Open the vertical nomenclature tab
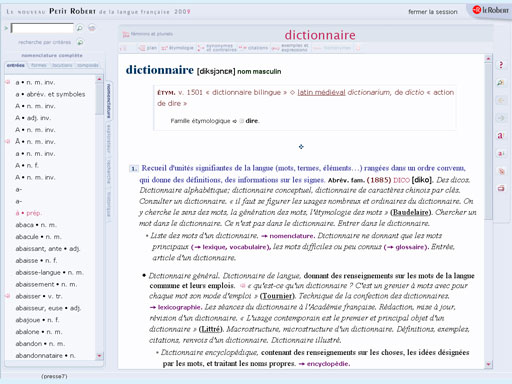Viewport: 512px width, 384px height. pos(109,101)
